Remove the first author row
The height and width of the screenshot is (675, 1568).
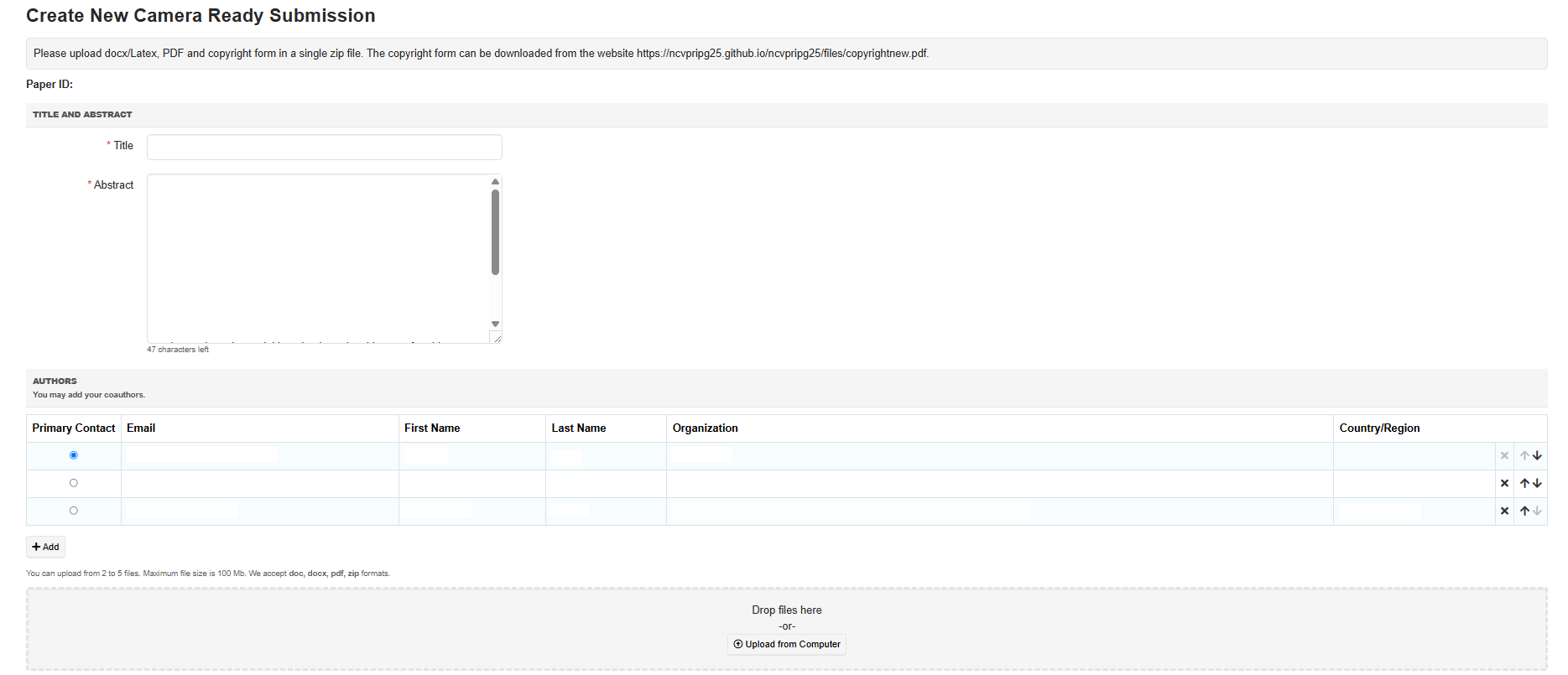pyautogui.click(x=1504, y=456)
